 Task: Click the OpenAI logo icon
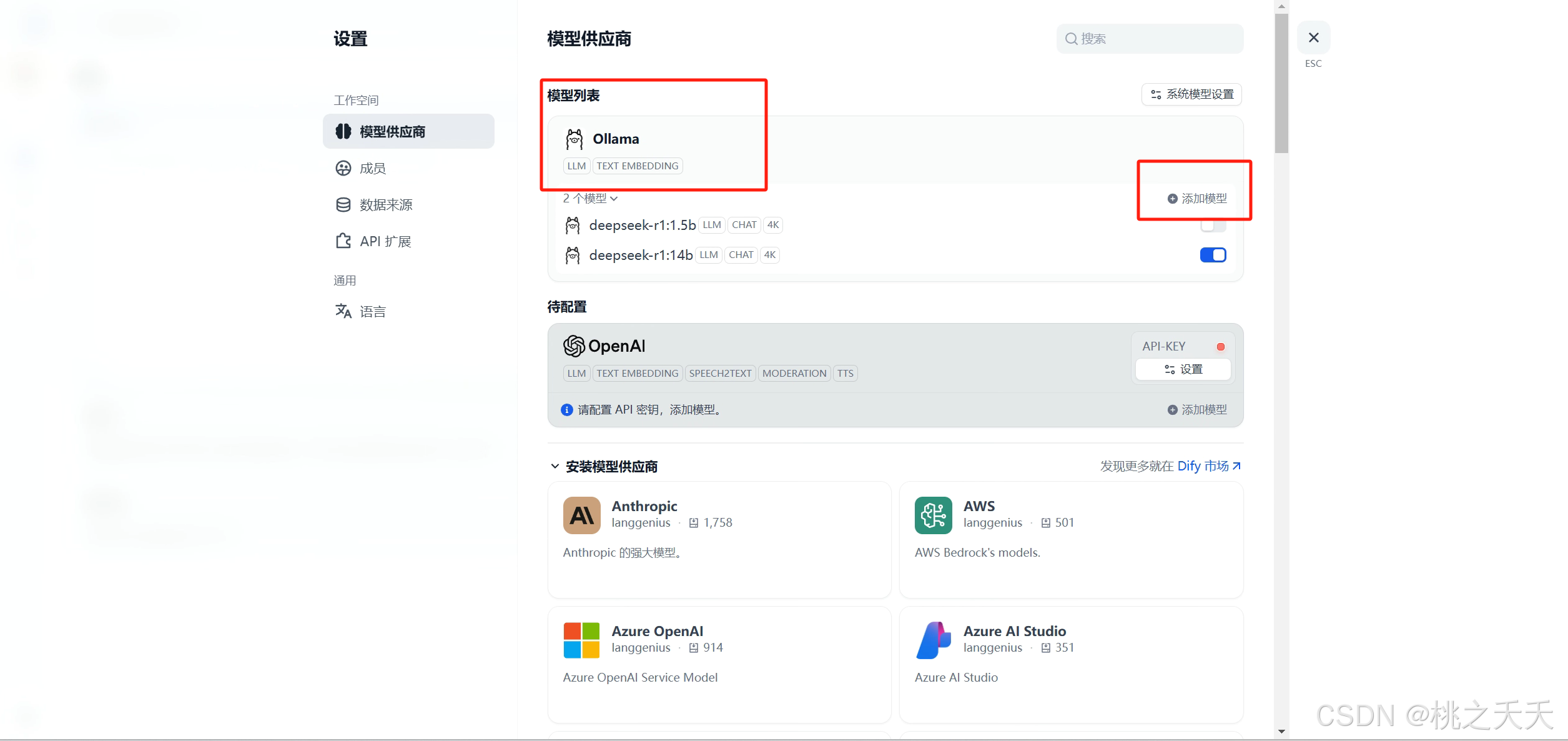click(x=574, y=346)
